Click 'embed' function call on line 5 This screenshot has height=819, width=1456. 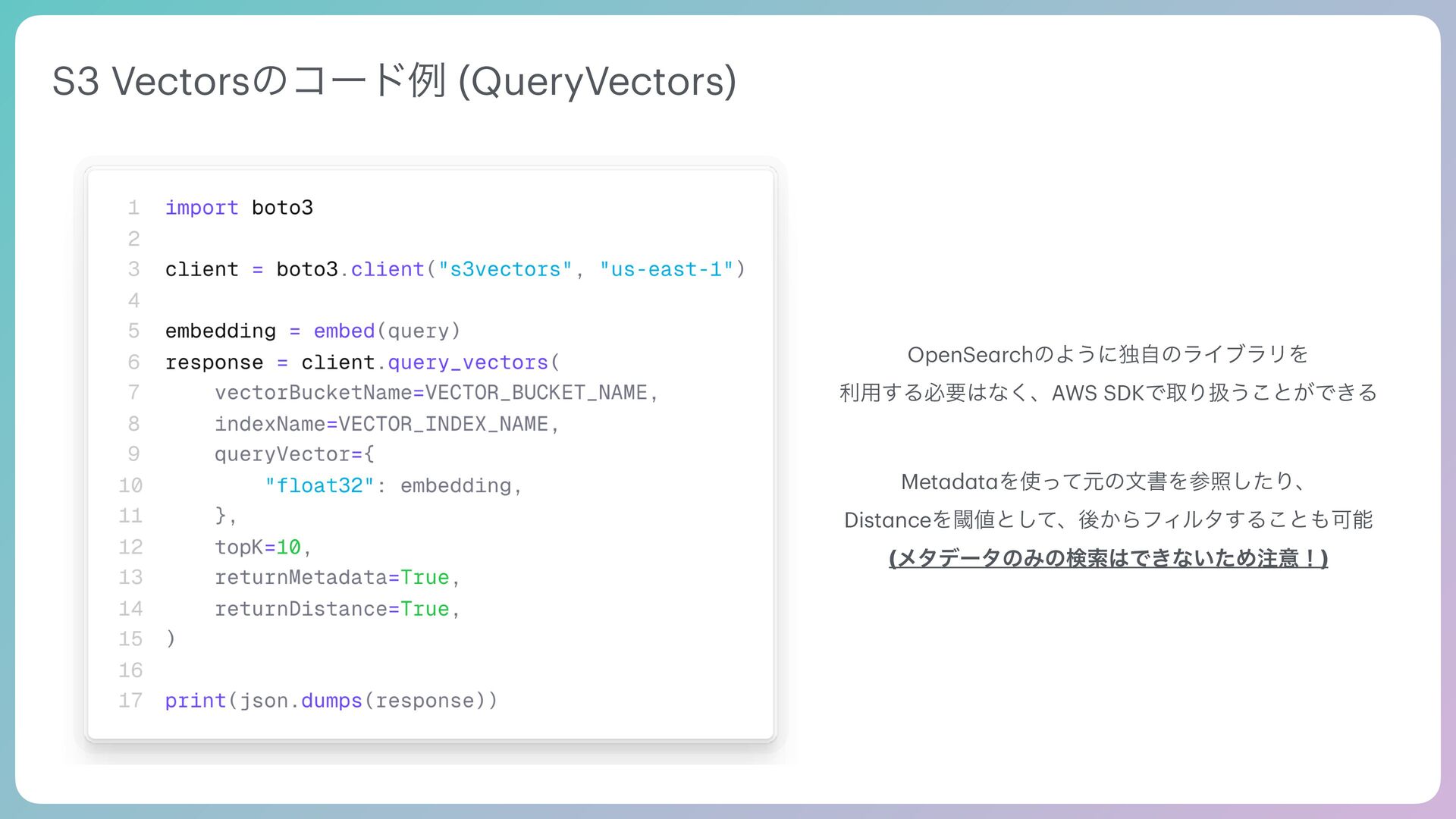pos(344,331)
